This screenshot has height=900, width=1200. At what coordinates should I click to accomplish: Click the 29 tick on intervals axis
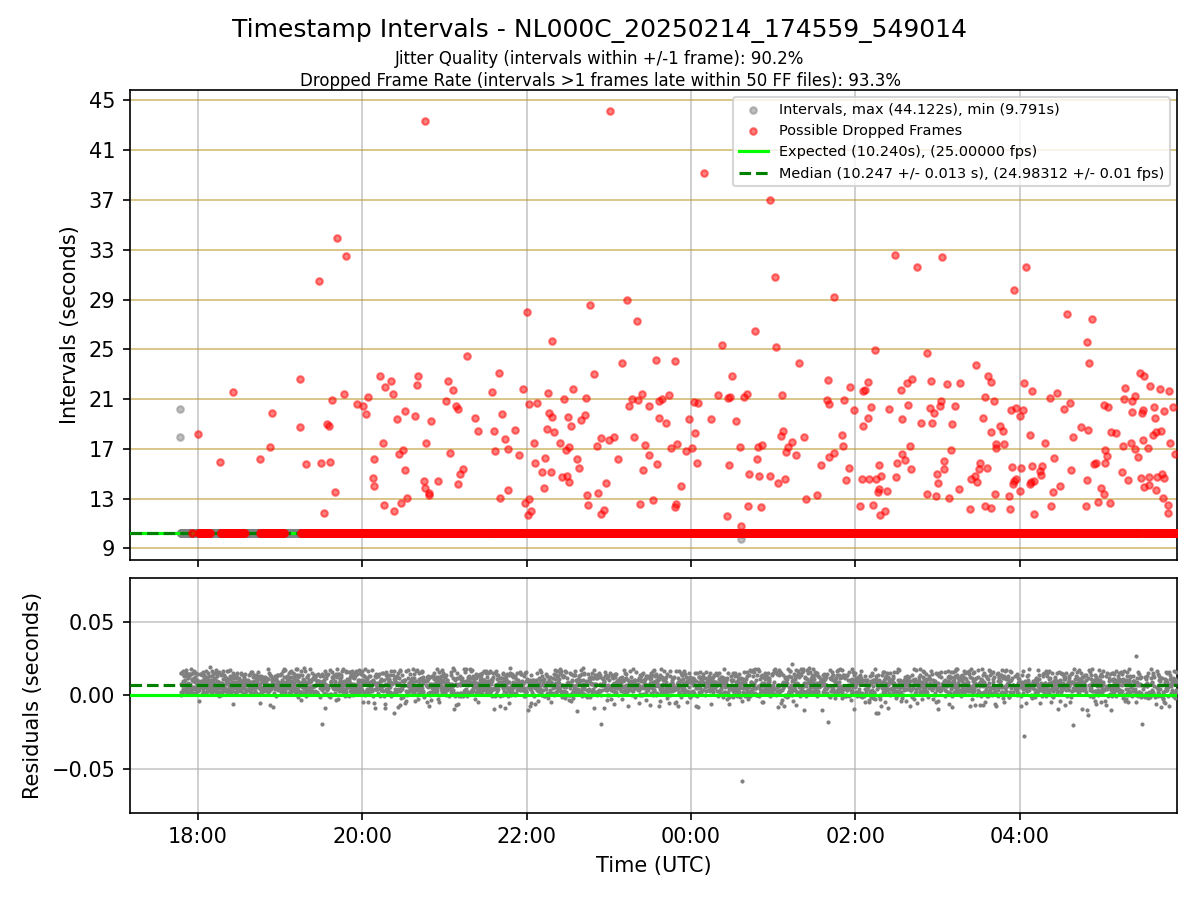pyautogui.click(x=104, y=300)
